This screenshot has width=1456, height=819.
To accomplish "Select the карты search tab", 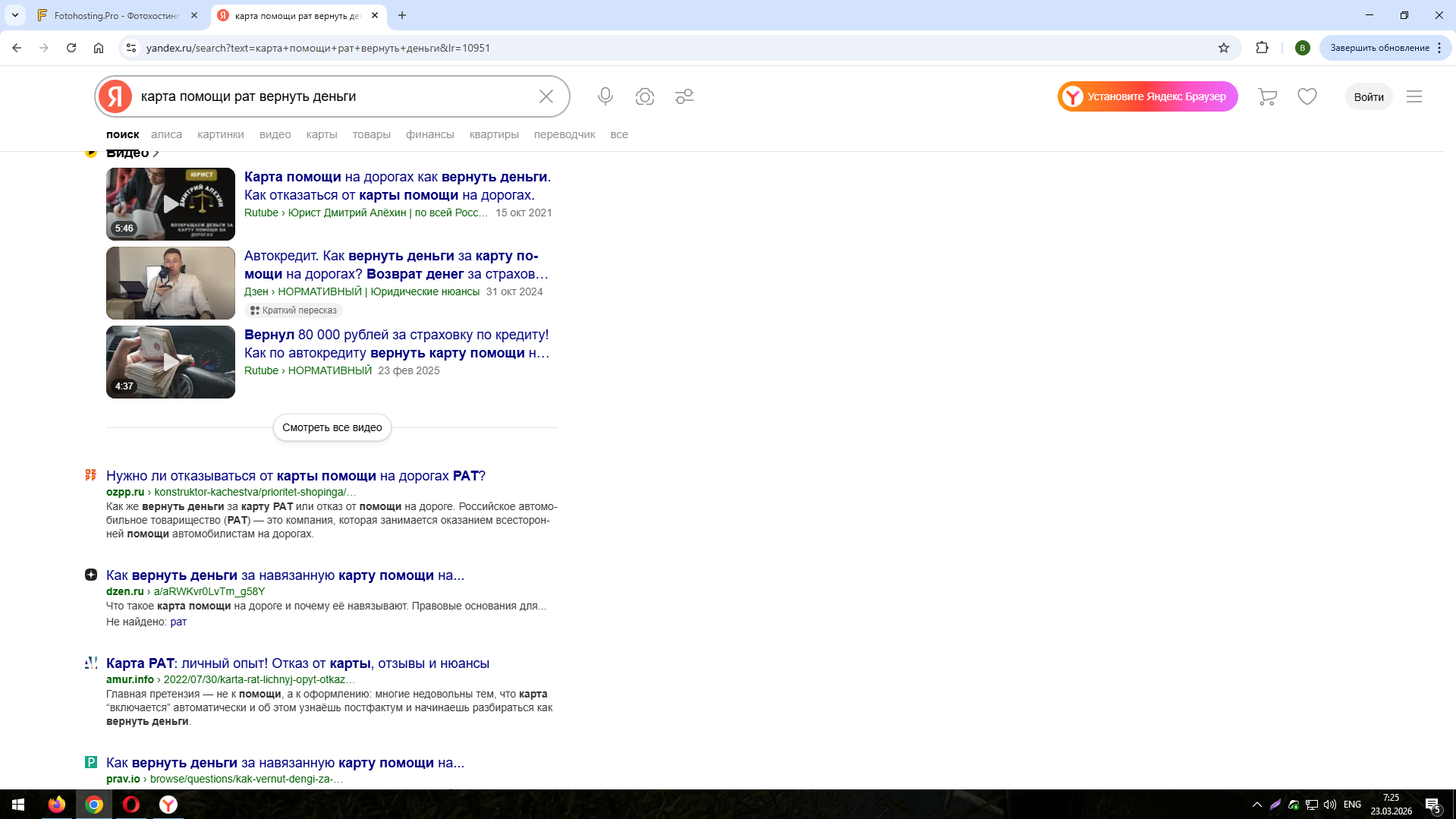I will (322, 134).
